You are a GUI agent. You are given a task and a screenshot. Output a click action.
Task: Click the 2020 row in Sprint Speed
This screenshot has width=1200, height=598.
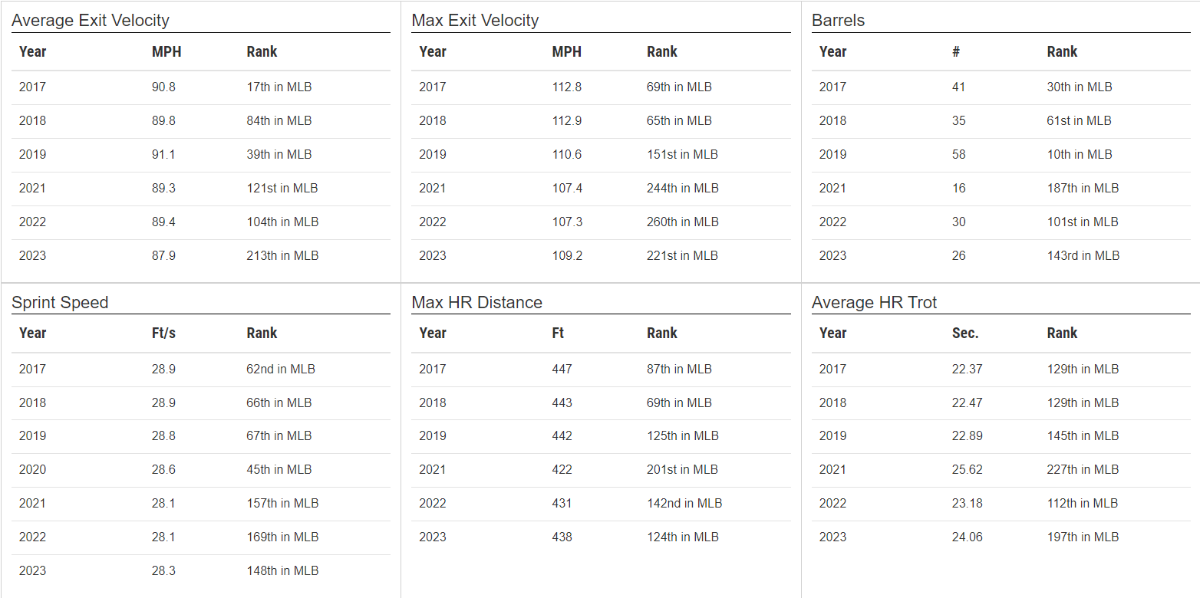(x=32, y=469)
